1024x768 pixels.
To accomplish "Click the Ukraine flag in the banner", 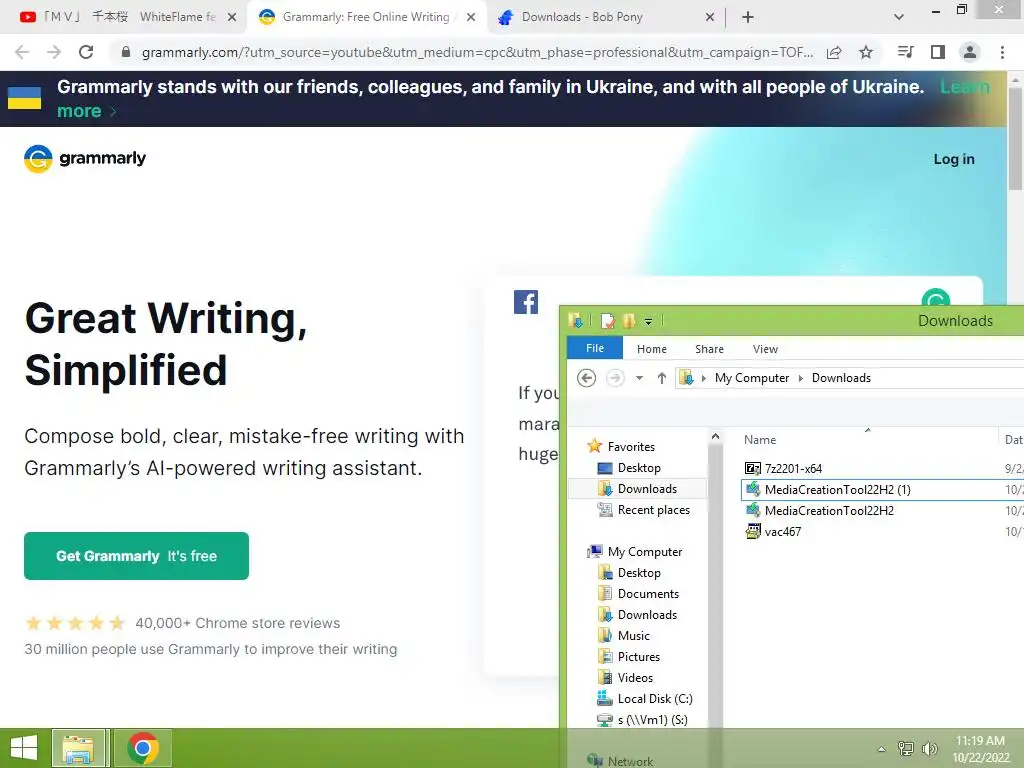I will [24, 98].
